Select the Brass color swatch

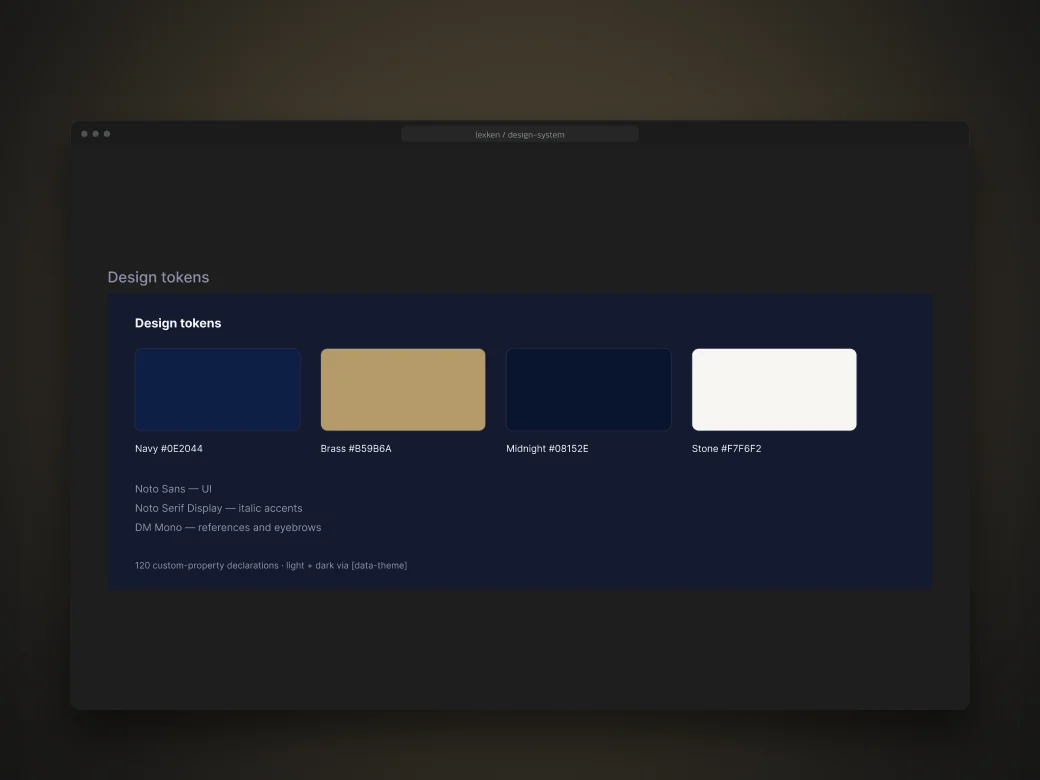coord(403,389)
